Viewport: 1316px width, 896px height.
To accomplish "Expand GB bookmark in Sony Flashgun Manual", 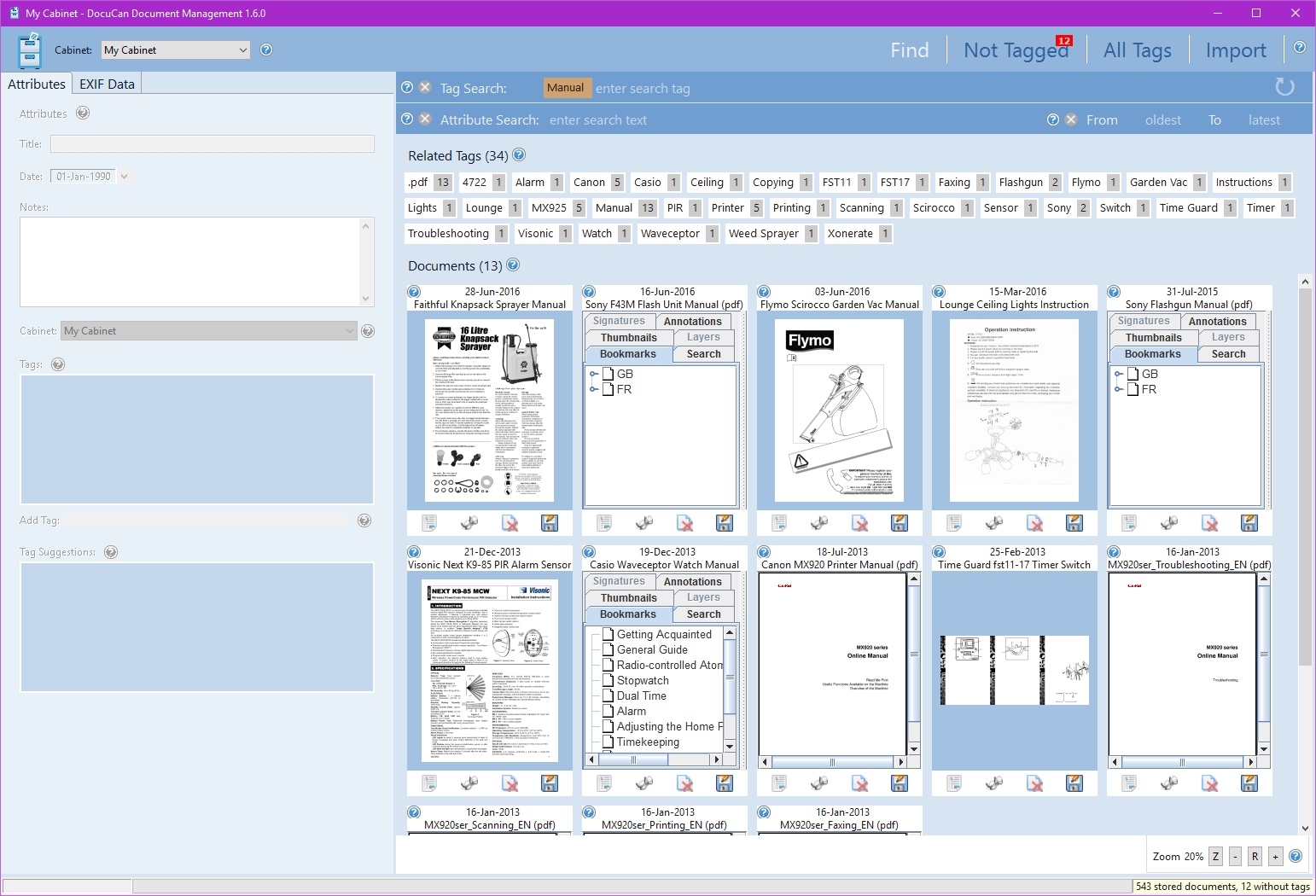I will [1119, 374].
